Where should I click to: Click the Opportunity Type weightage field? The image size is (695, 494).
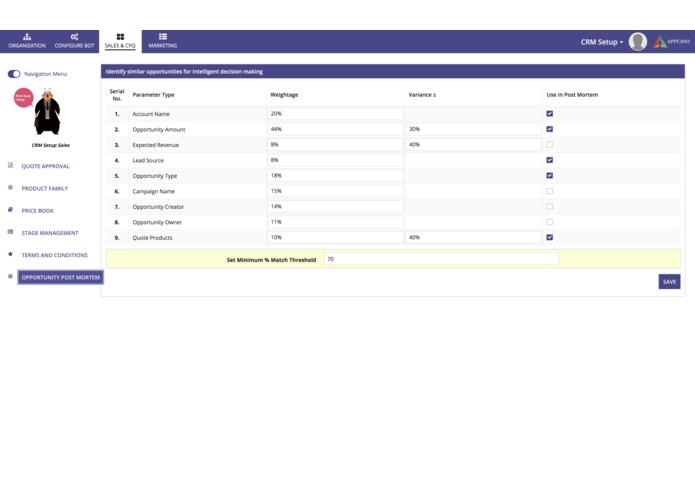[x=336, y=176]
